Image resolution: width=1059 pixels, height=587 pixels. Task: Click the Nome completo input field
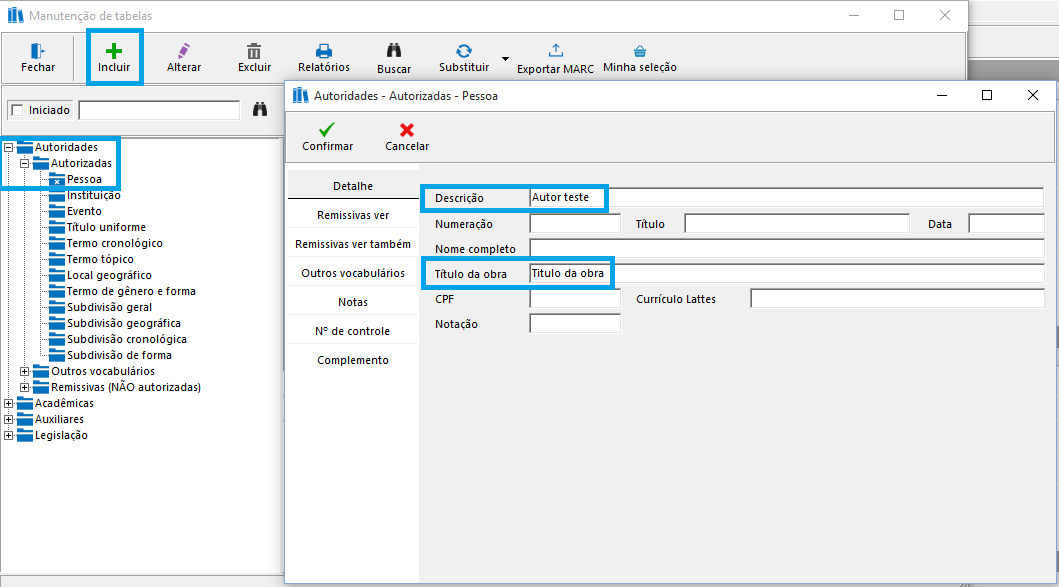787,248
